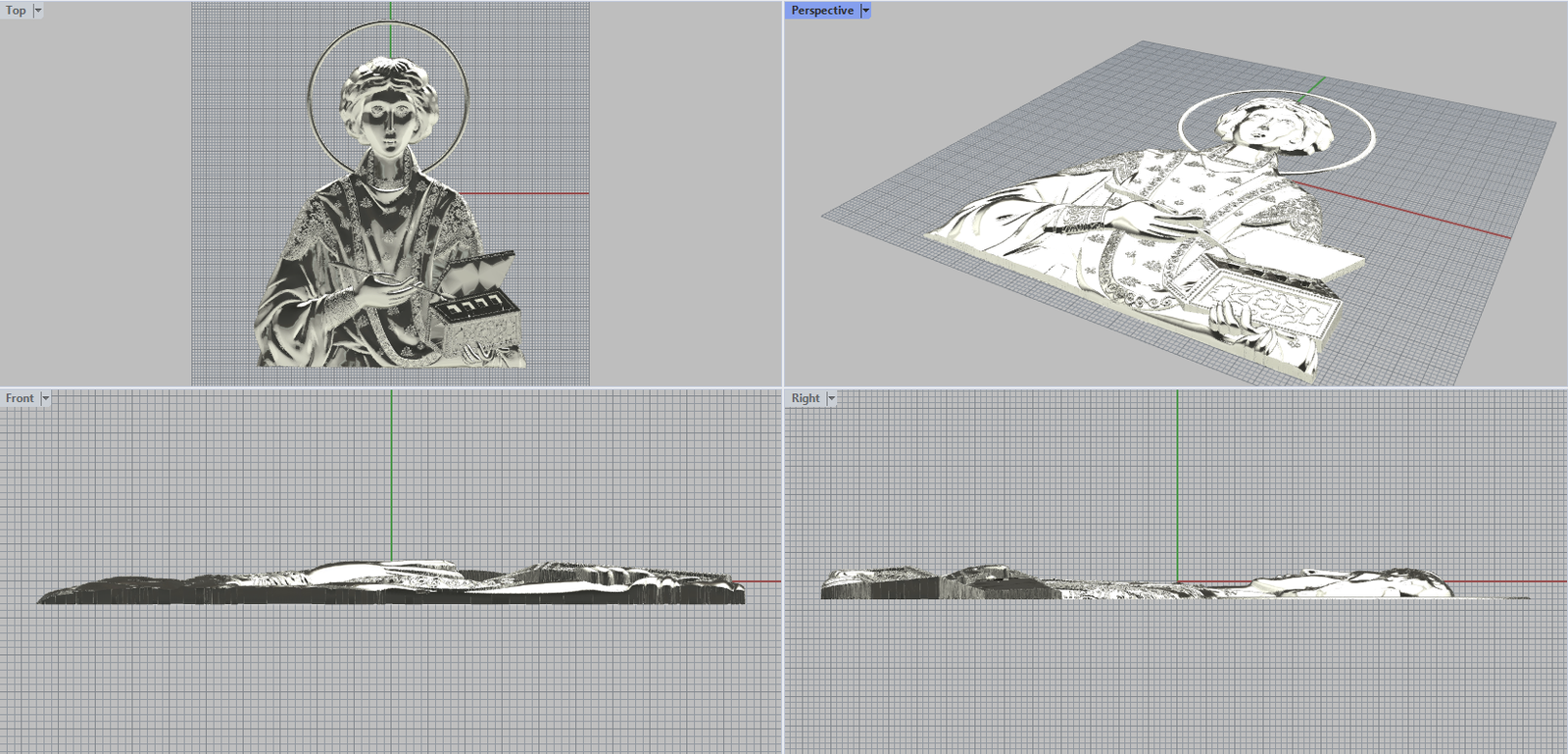Viewport: 1568px width, 754px height.
Task: Click the Top viewport title label
Action: (16, 11)
